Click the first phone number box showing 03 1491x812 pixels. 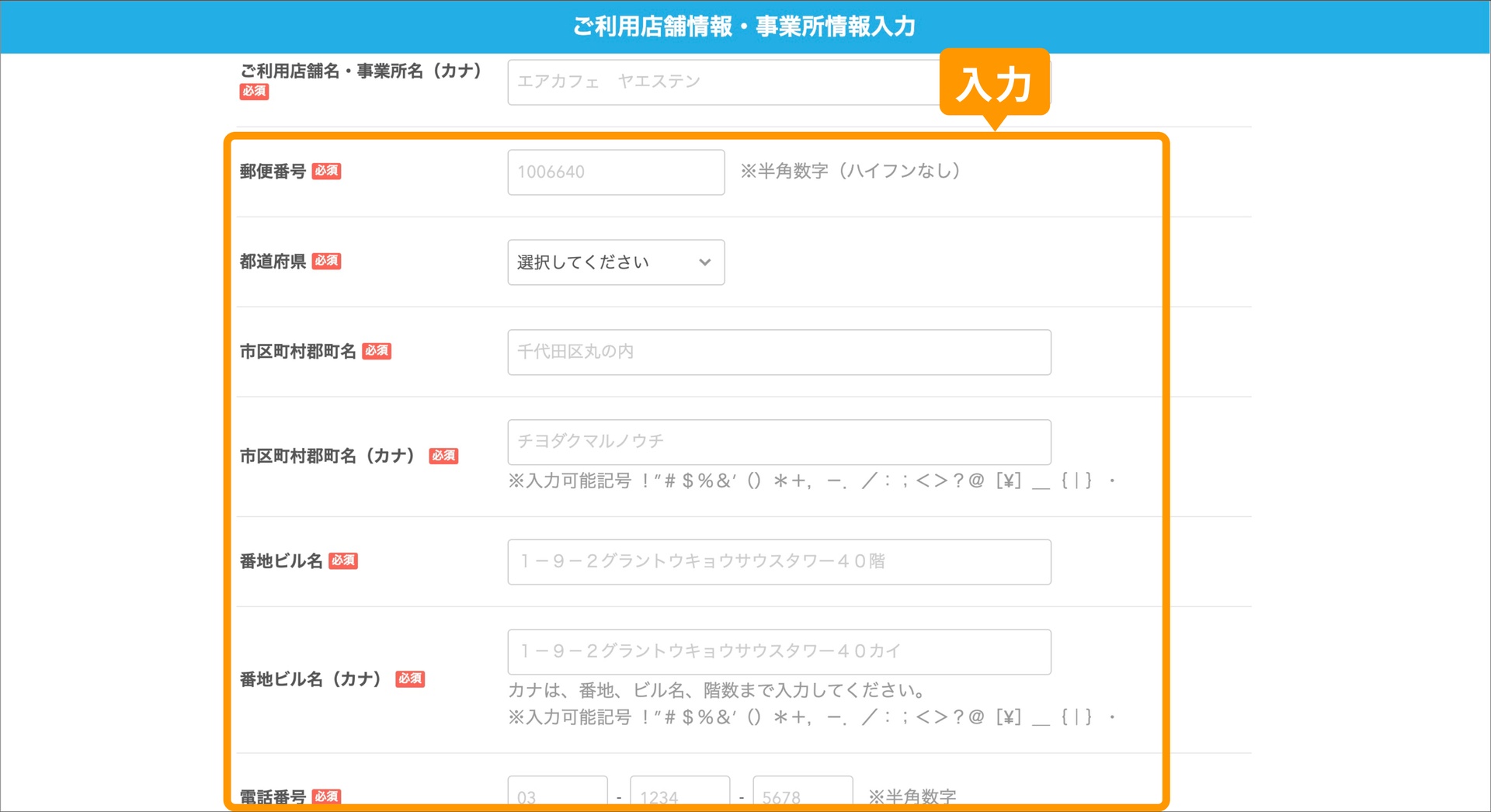558,793
